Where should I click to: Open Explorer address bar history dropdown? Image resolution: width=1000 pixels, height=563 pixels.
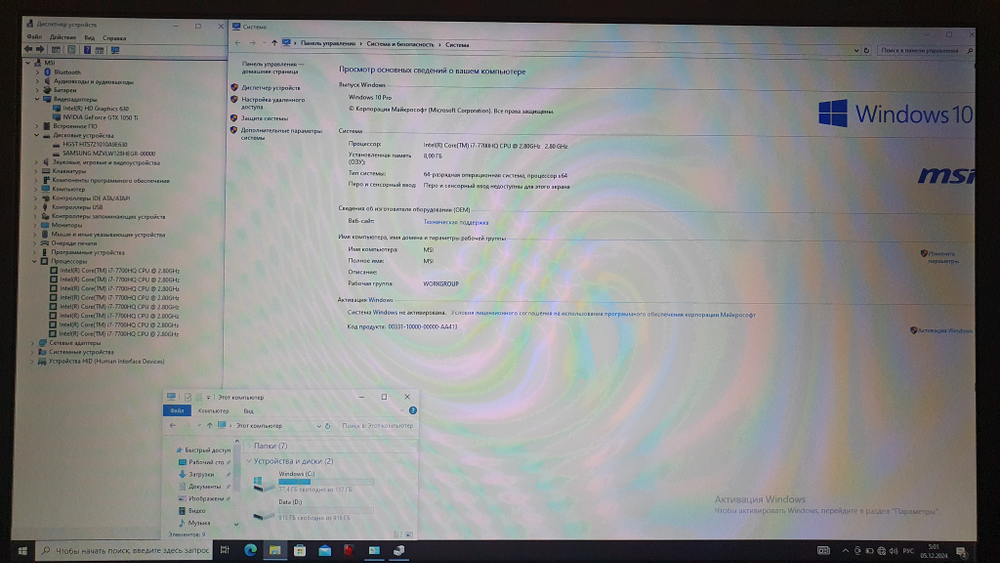click(x=319, y=425)
